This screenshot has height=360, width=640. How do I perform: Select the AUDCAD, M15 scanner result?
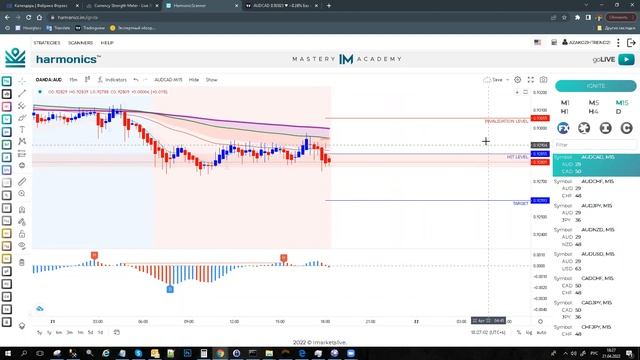pyautogui.click(x=596, y=164)
